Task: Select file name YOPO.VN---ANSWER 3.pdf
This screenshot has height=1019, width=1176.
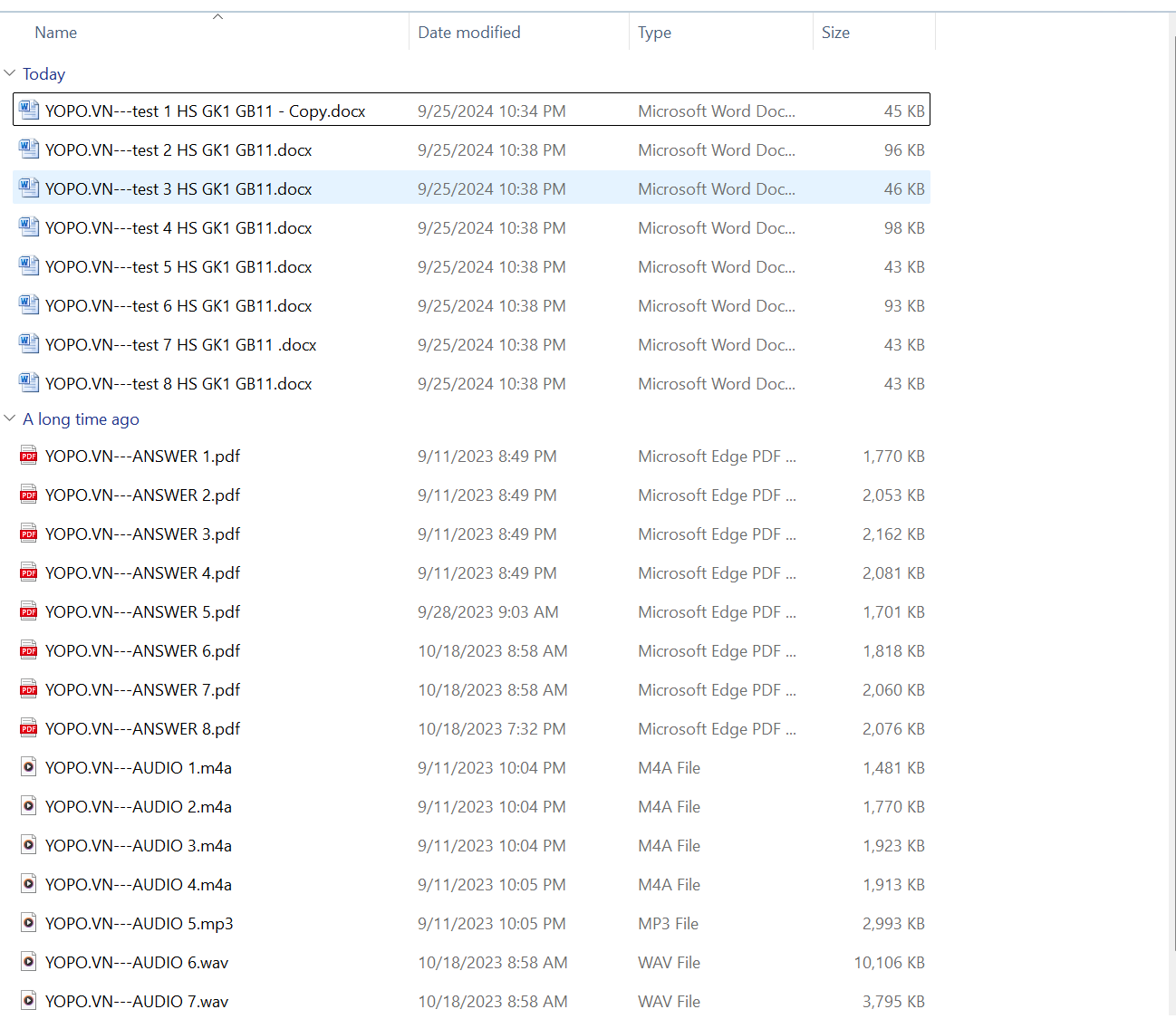Action: point(143,534)
